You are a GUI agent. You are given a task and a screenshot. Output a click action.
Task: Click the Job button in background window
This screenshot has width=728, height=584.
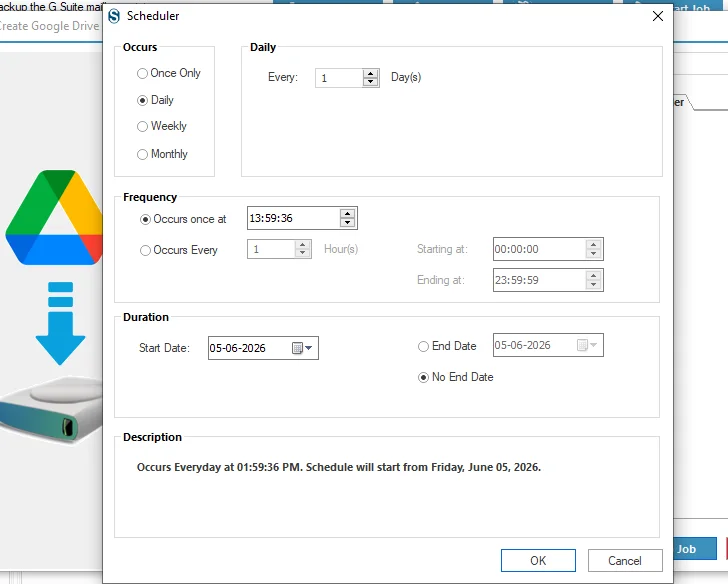pyautogui.click(x=695, y=549)
